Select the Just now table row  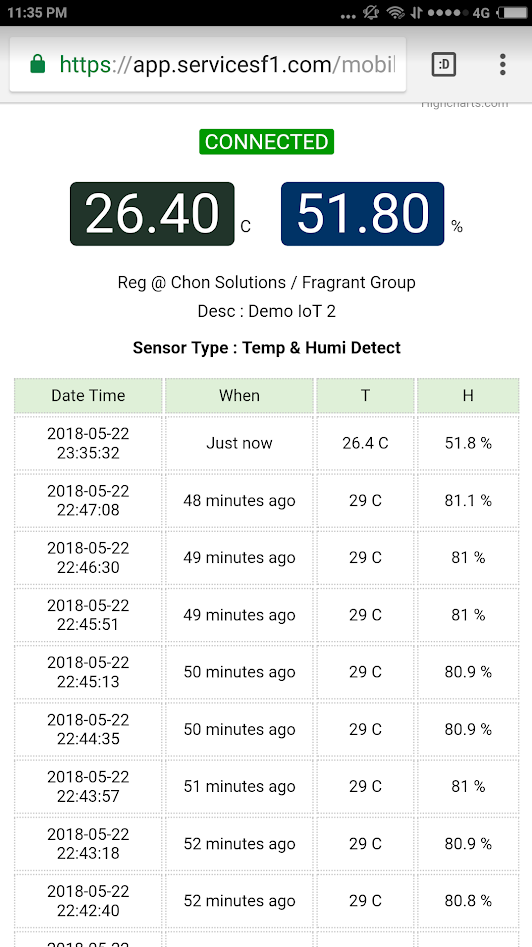266,443
